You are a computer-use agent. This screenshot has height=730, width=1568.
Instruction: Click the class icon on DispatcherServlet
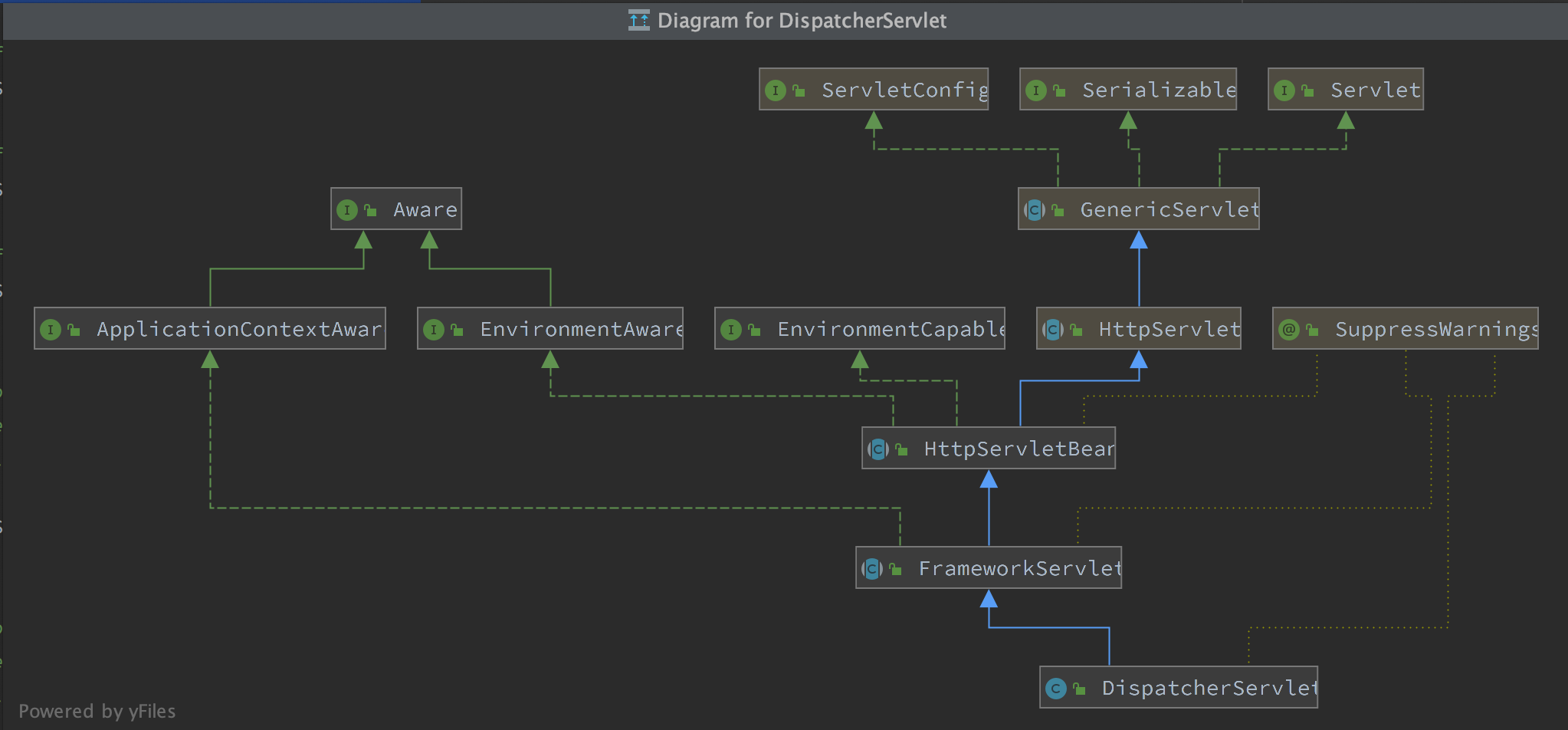1056,689
